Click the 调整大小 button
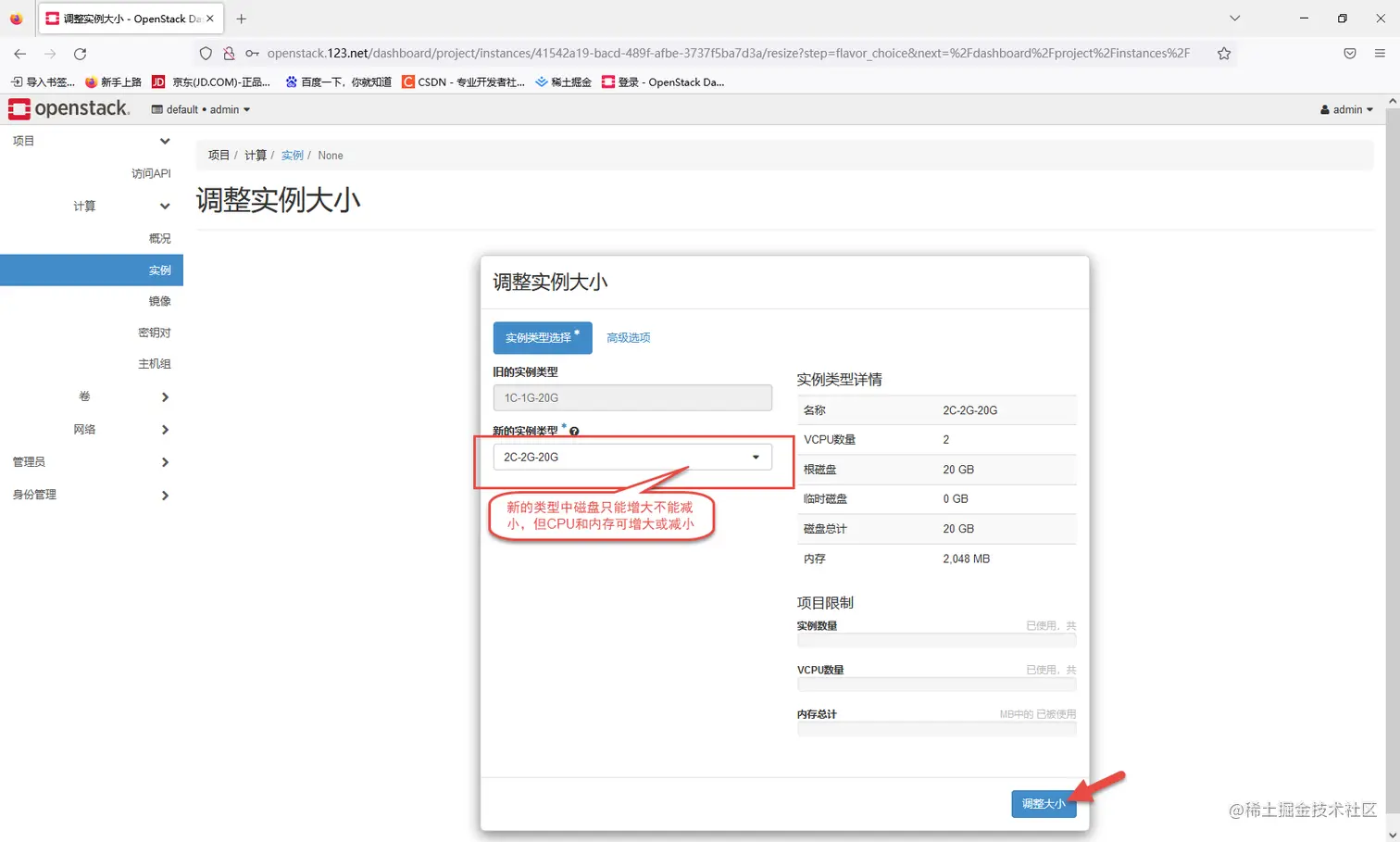The height and width of the screenshot is (842, 1400). 1044,804
